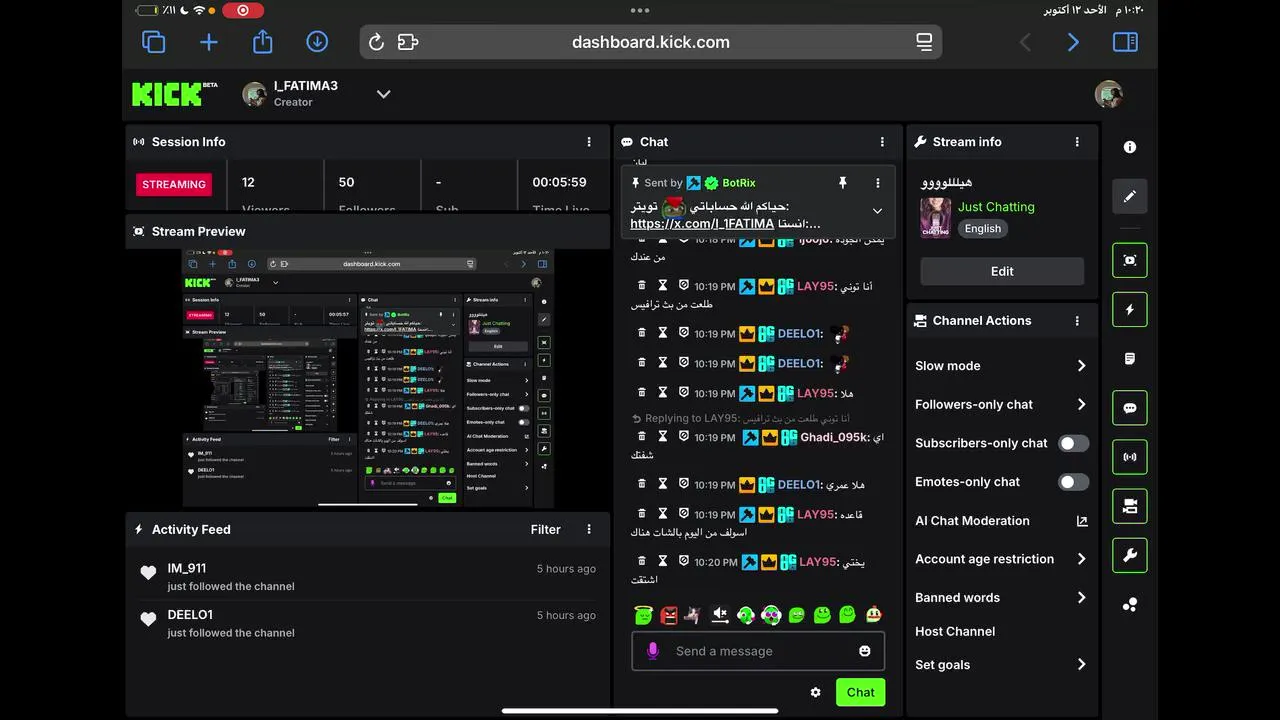Toggle the chat bubble panel icon in sidebar

coord(1129,408)
